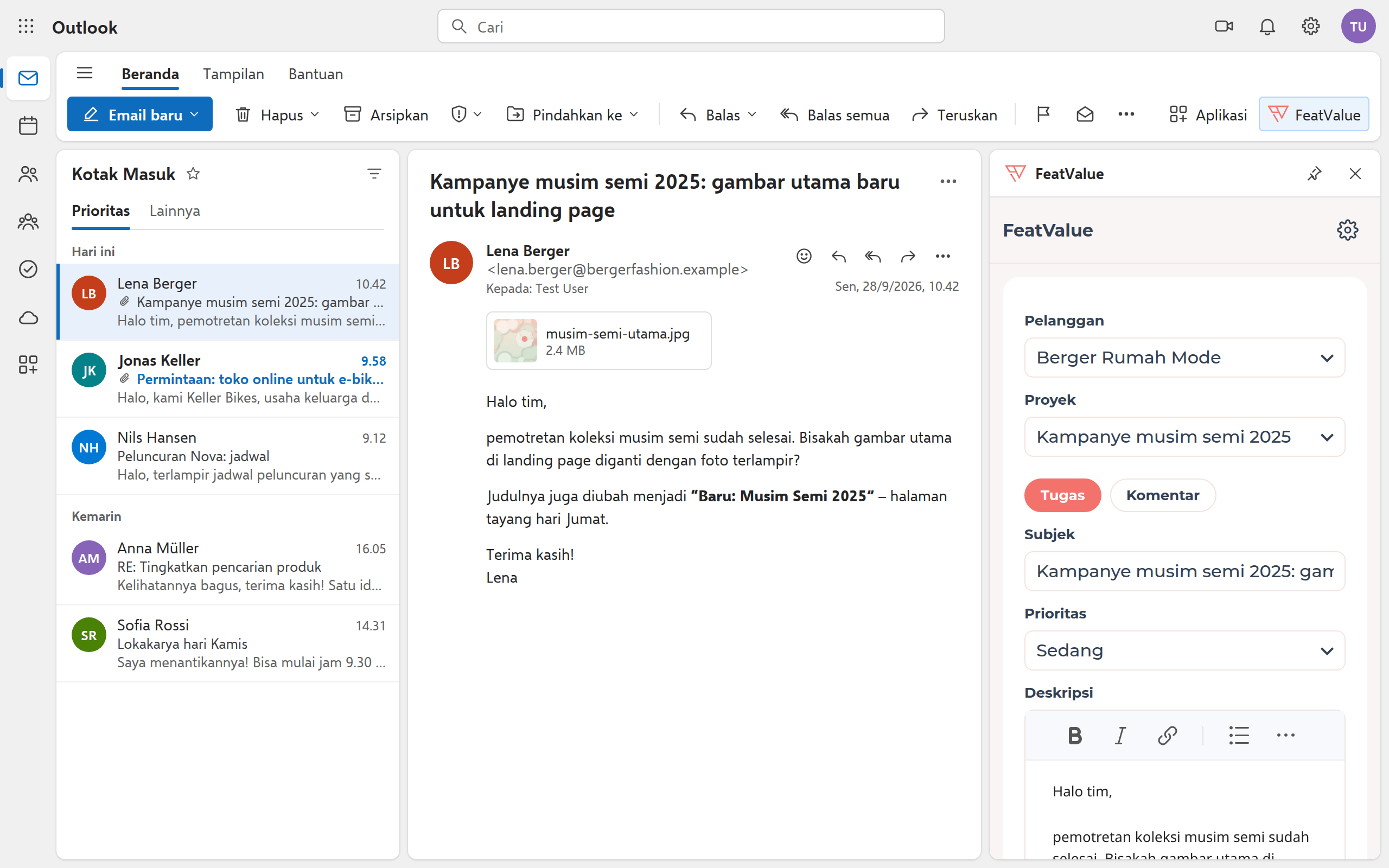The width and height of the screenshot is (1389, 868).
Task: Filter the Kotak Masuk message list
Action: coord(374,174)
